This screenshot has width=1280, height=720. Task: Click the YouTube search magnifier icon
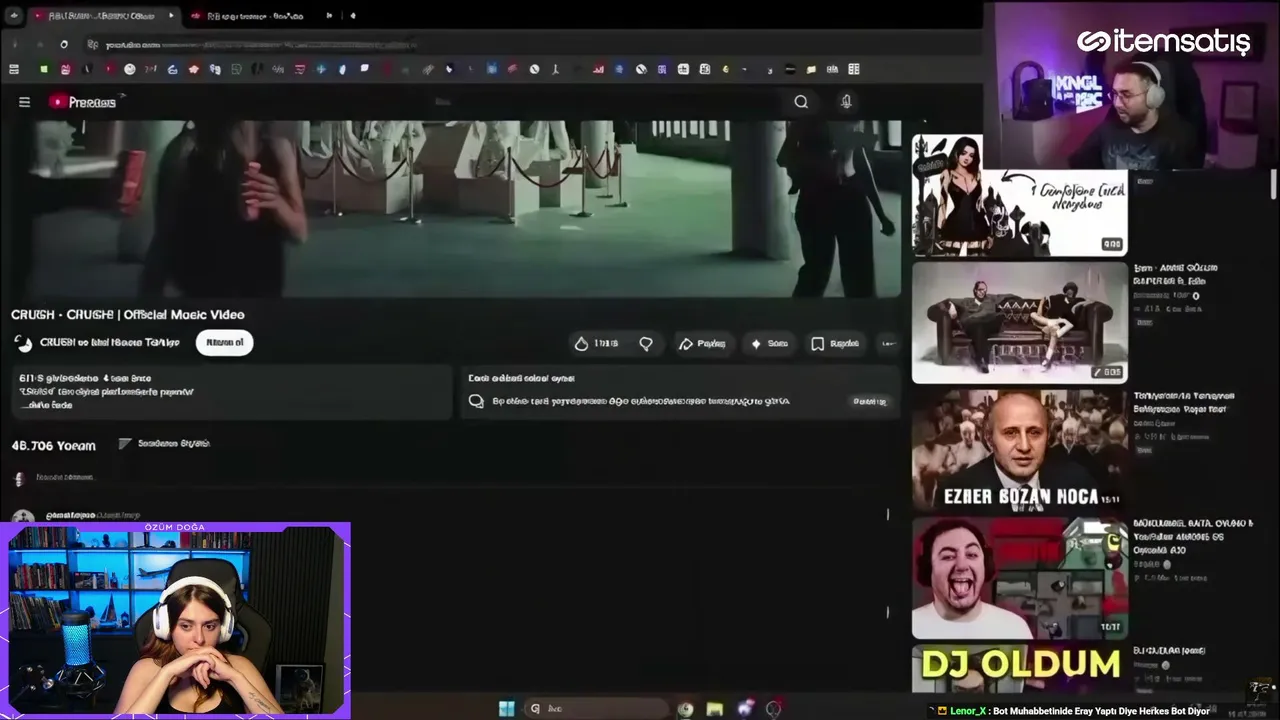click(x=801, y=102)
